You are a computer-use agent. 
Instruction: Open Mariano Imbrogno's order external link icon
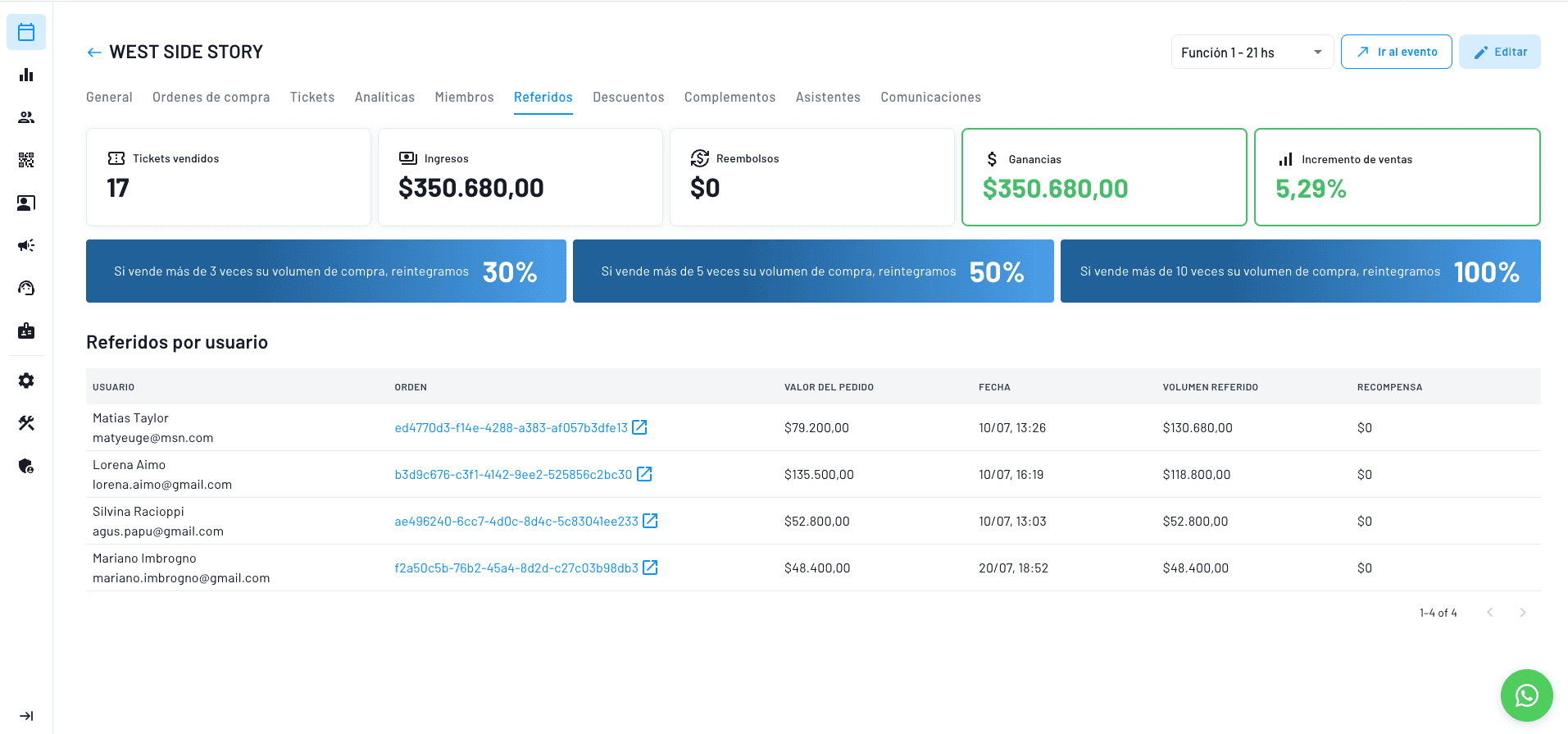click(x=650, y=568)
